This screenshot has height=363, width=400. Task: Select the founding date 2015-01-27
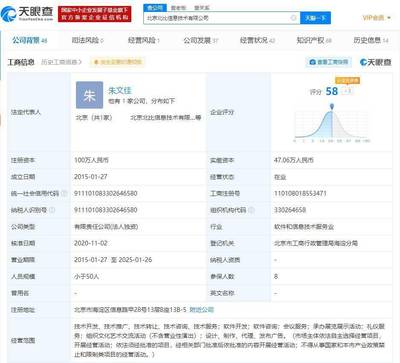[91, 177]
